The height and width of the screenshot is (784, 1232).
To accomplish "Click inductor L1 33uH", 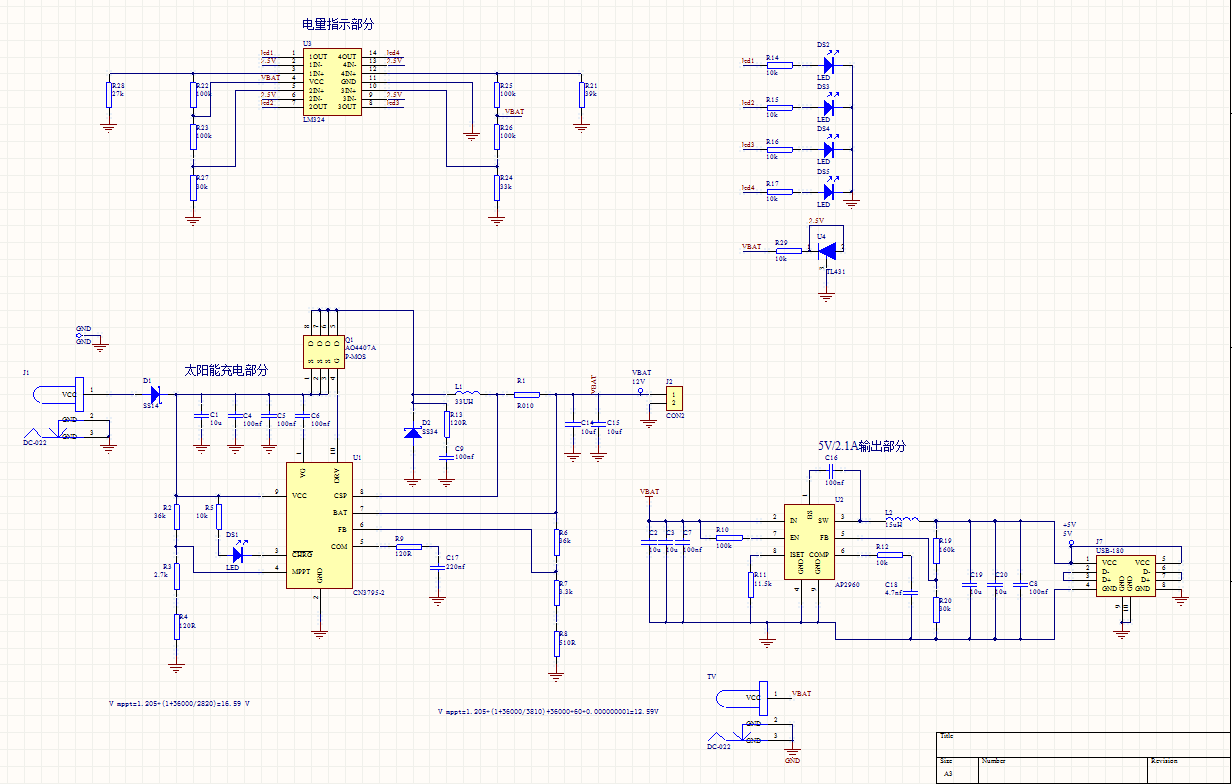I will point(465,394).
